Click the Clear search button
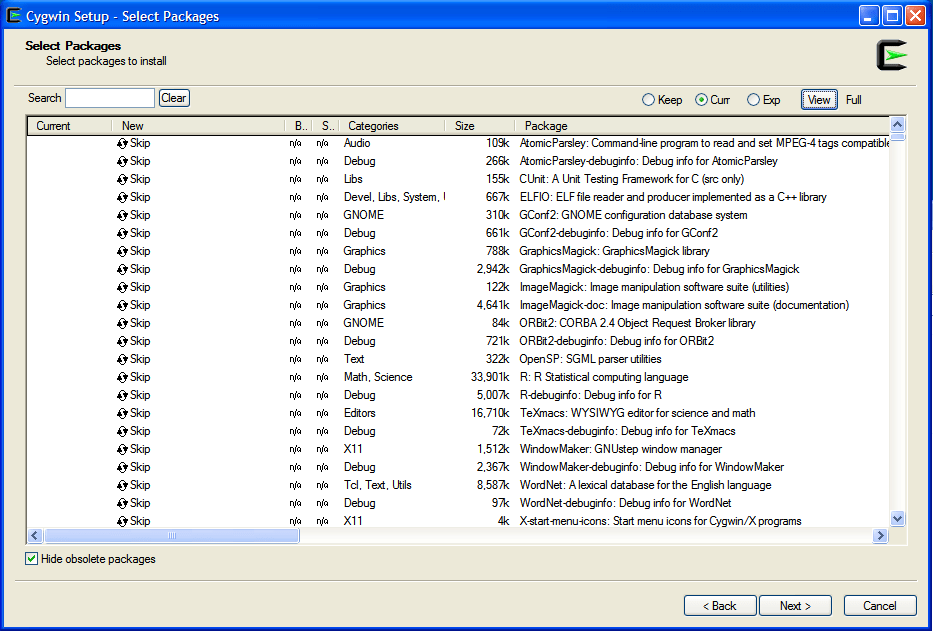The width and height of the screenshot is (933, 631). coord(174,98)
